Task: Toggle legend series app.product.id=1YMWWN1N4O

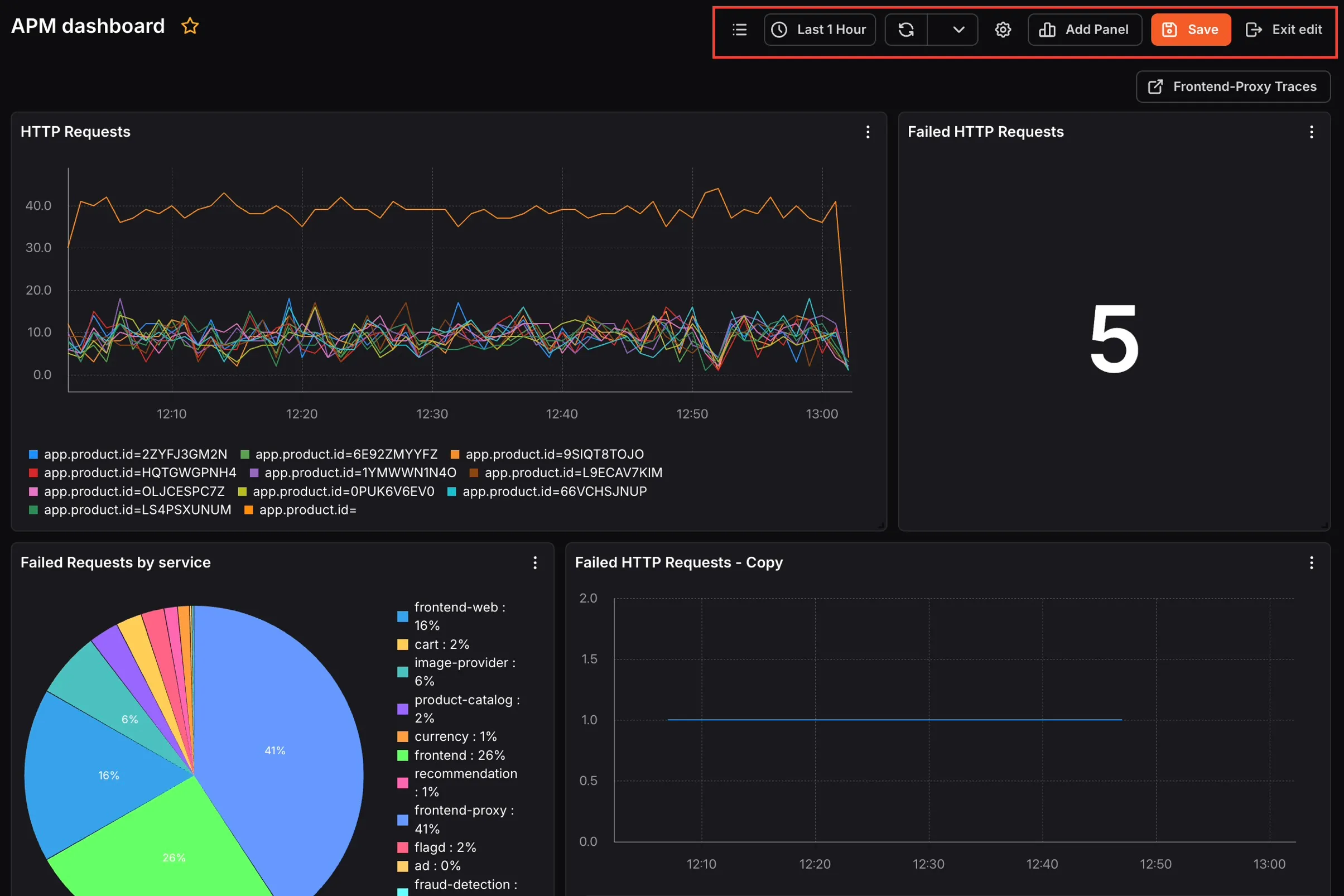Action: tap(353, 473)
